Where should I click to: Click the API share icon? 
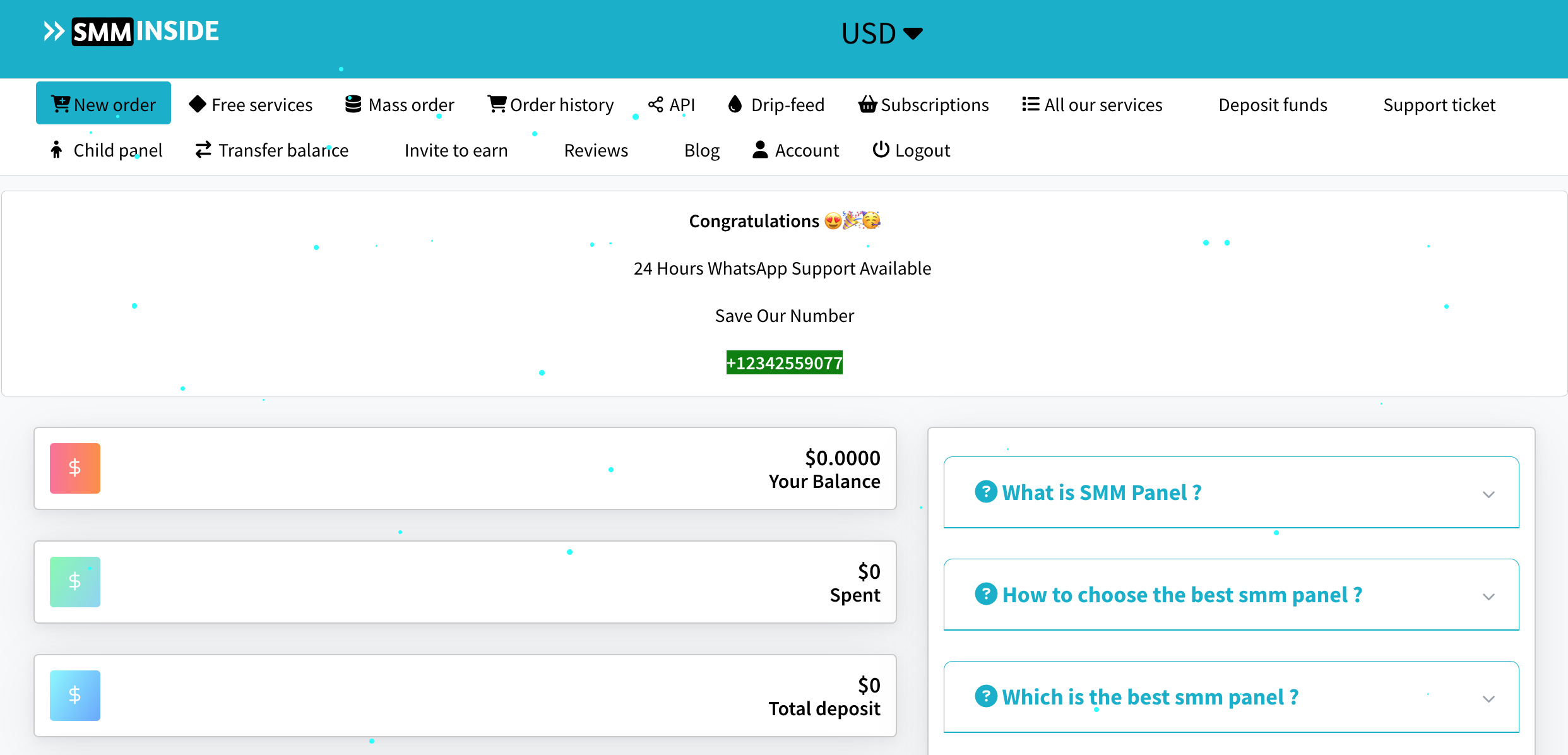click(655, 105)
